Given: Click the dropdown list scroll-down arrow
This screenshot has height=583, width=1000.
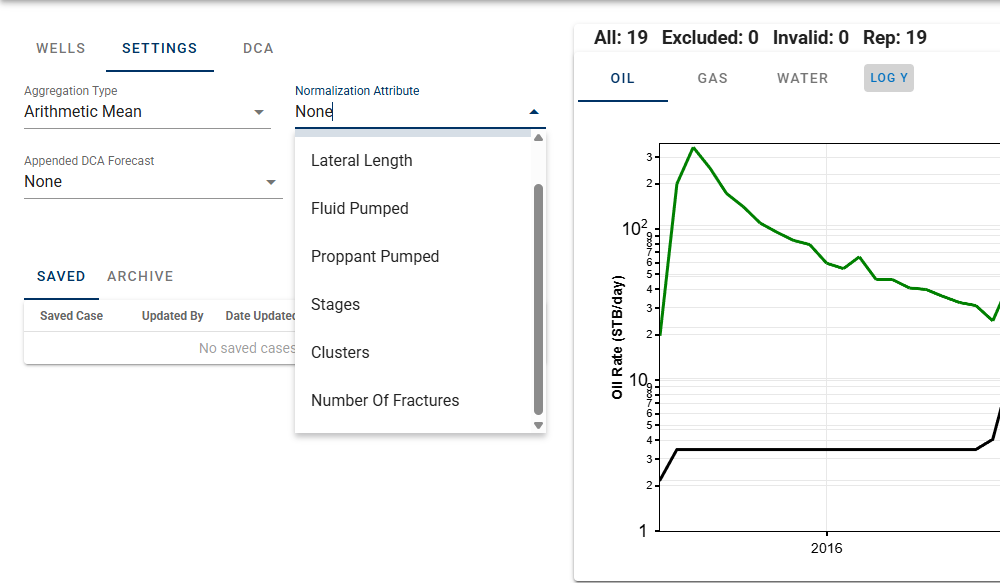Looking at the screenshot, I should click(x=538, y=425).
